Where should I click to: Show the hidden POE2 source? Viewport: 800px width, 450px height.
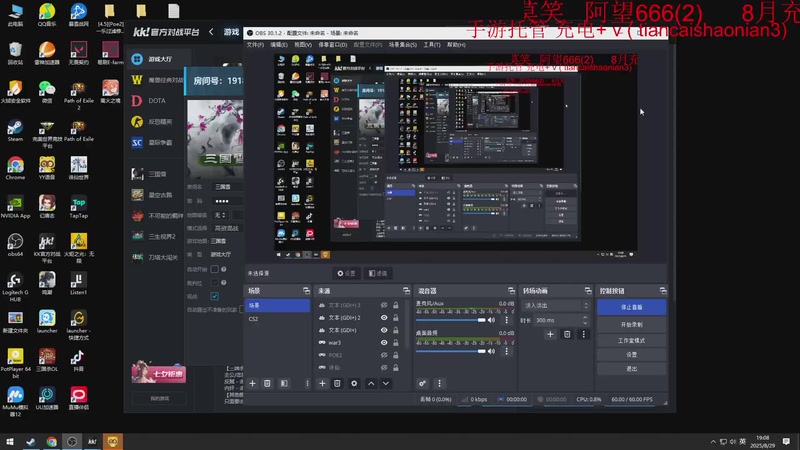pyautogui.click(x=384, y=355)
